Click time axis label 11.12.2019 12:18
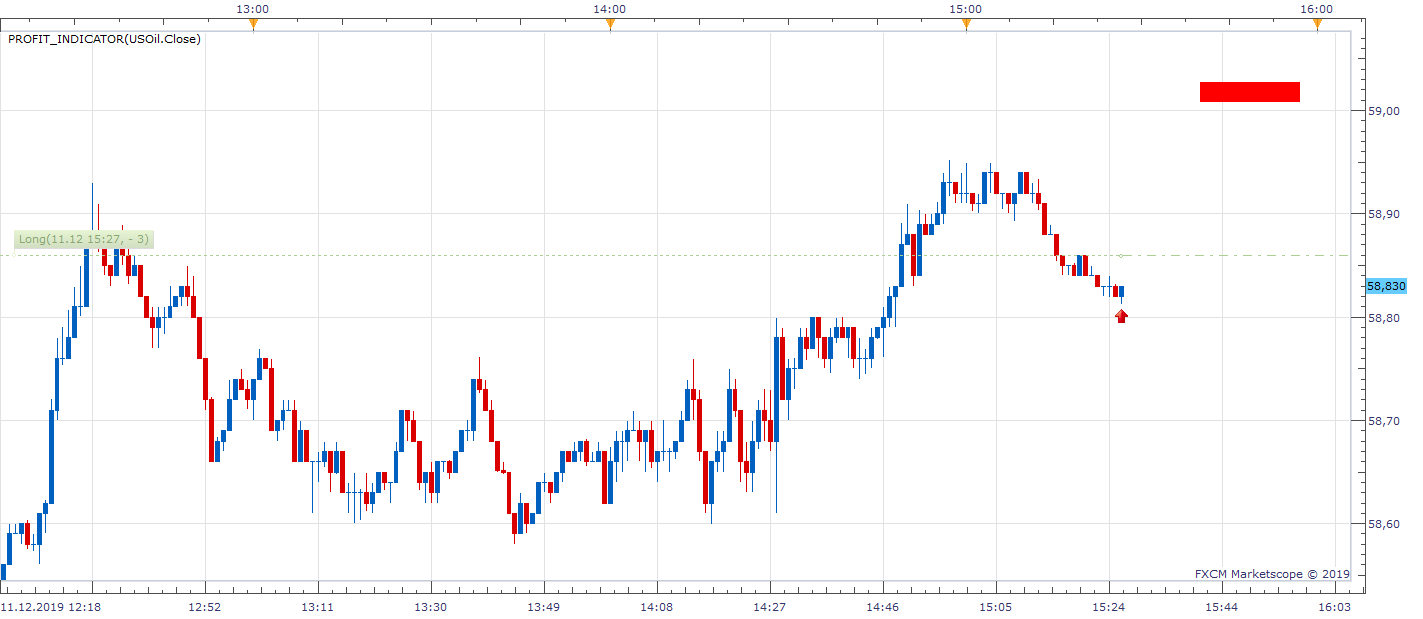The image size is (1423, 619). pos(50,607)
